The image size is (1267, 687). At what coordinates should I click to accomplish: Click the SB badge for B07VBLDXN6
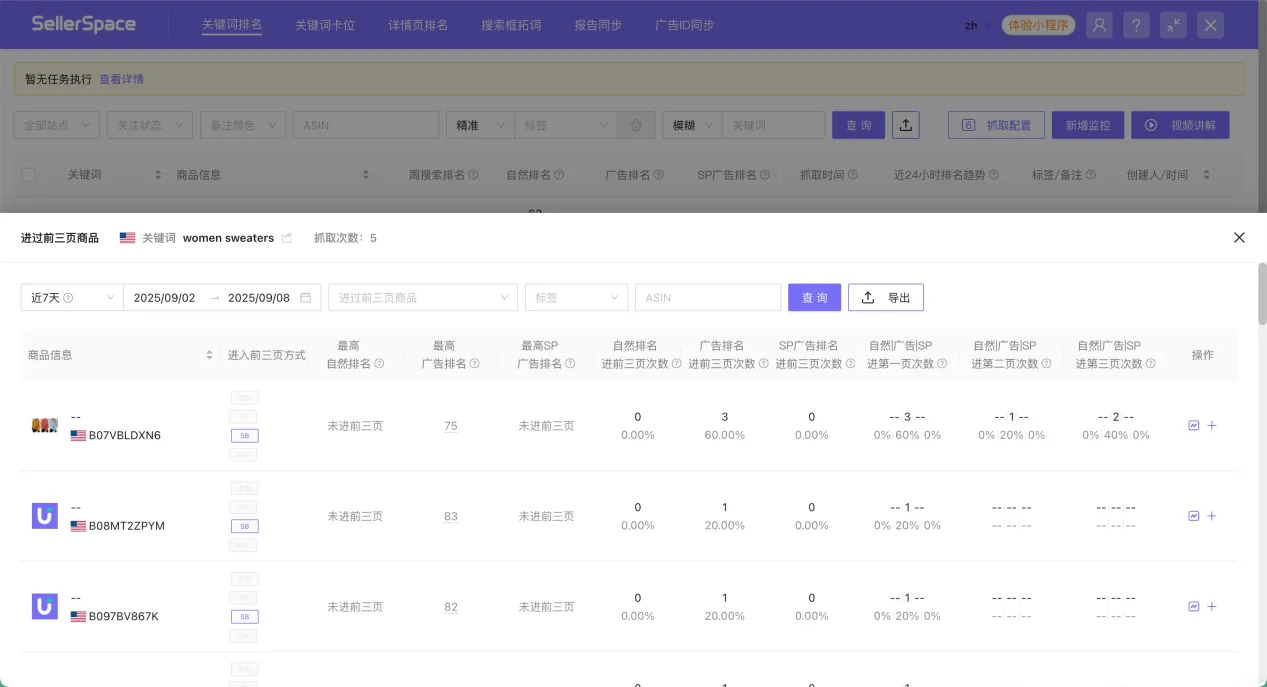point(244,436)
